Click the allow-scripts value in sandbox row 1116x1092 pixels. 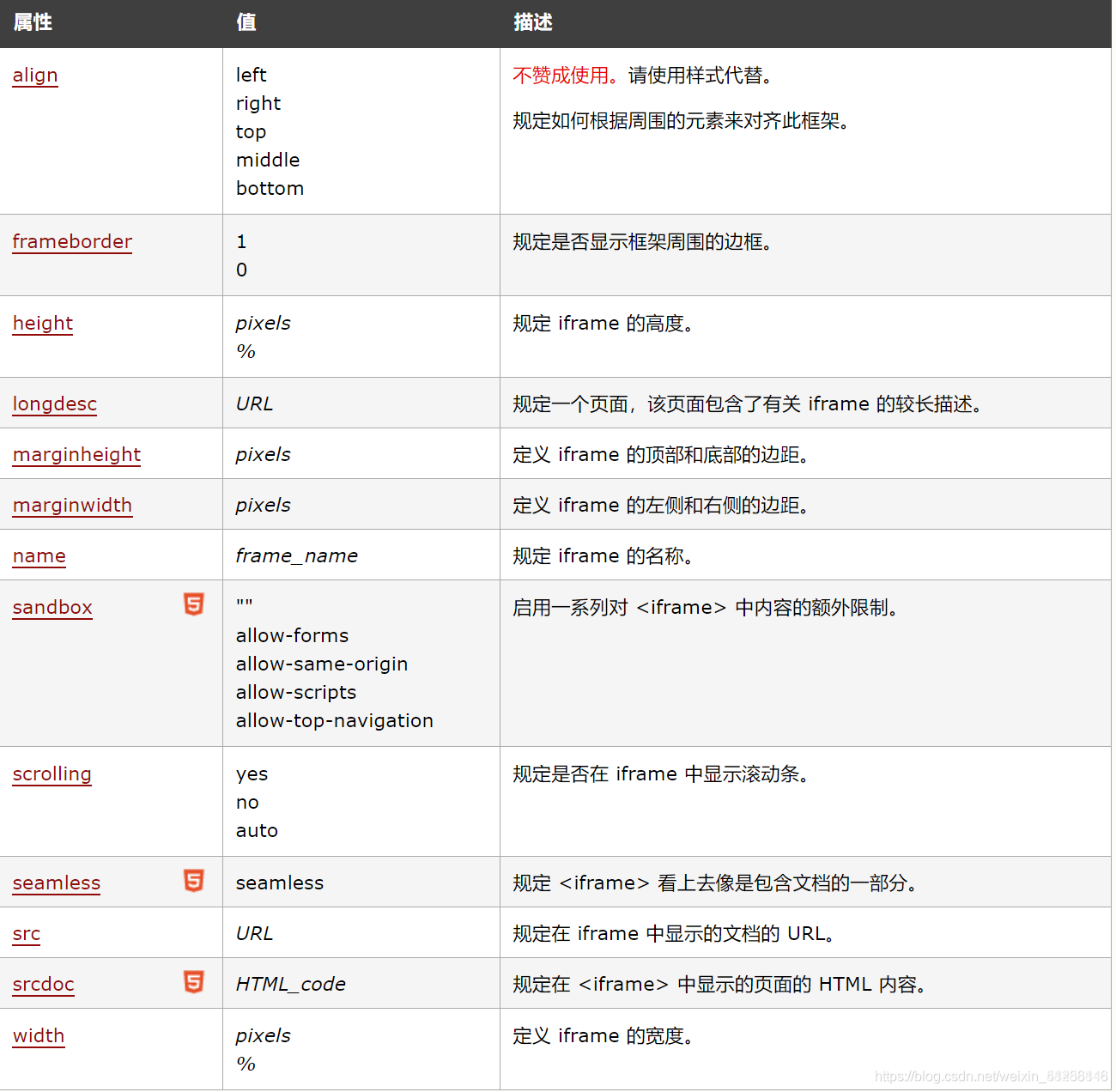(295, 692)
